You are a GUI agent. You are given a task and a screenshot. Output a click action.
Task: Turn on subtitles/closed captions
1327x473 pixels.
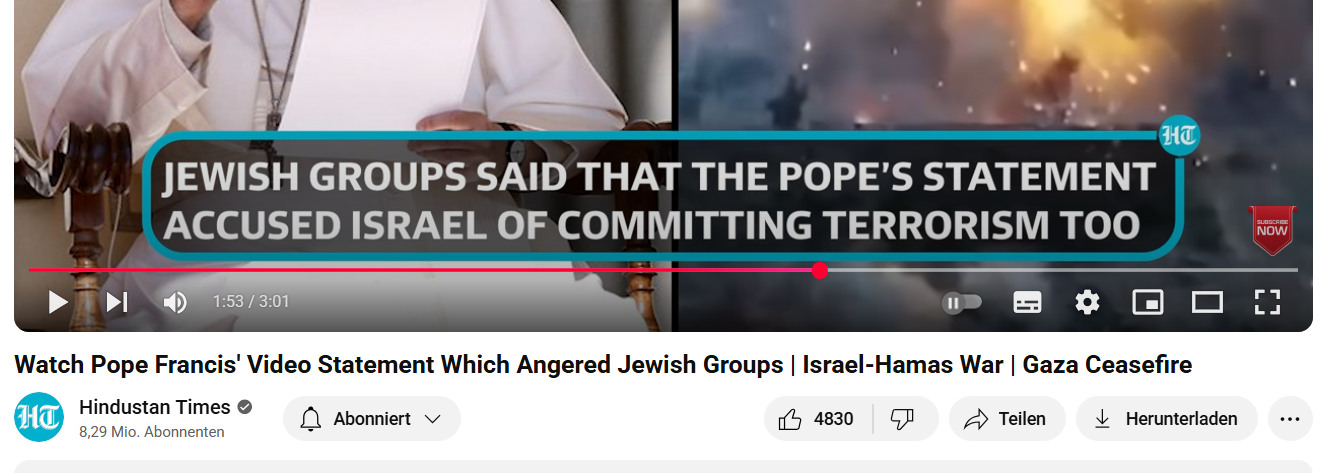tap(1027, 301)
